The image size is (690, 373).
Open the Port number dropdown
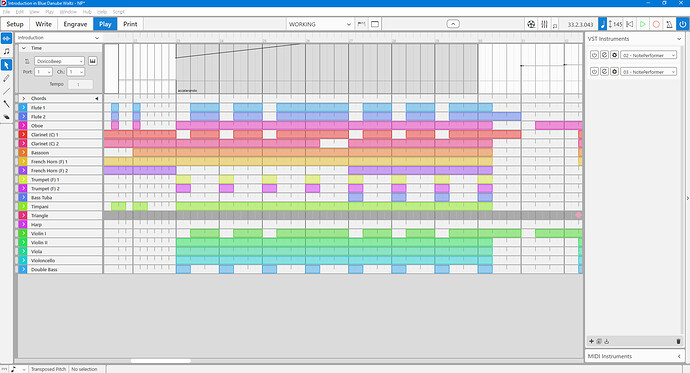tap(44, 72)
